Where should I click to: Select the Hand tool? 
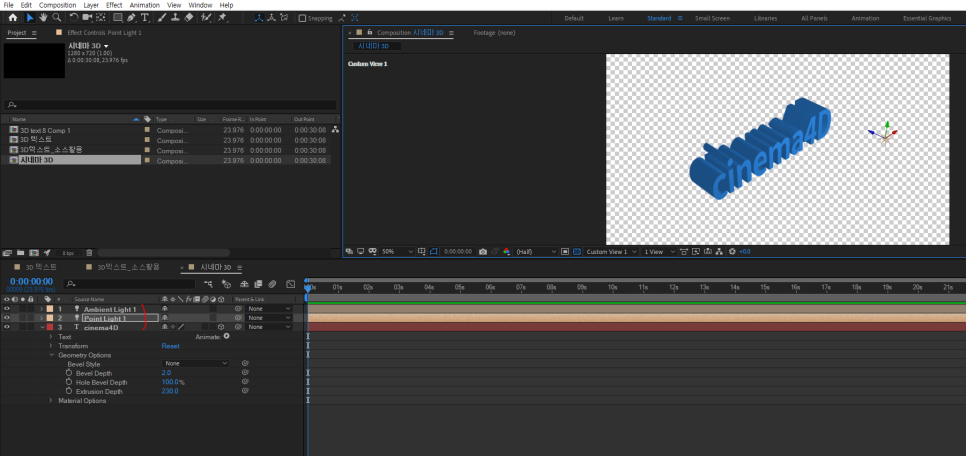point(43,18)
